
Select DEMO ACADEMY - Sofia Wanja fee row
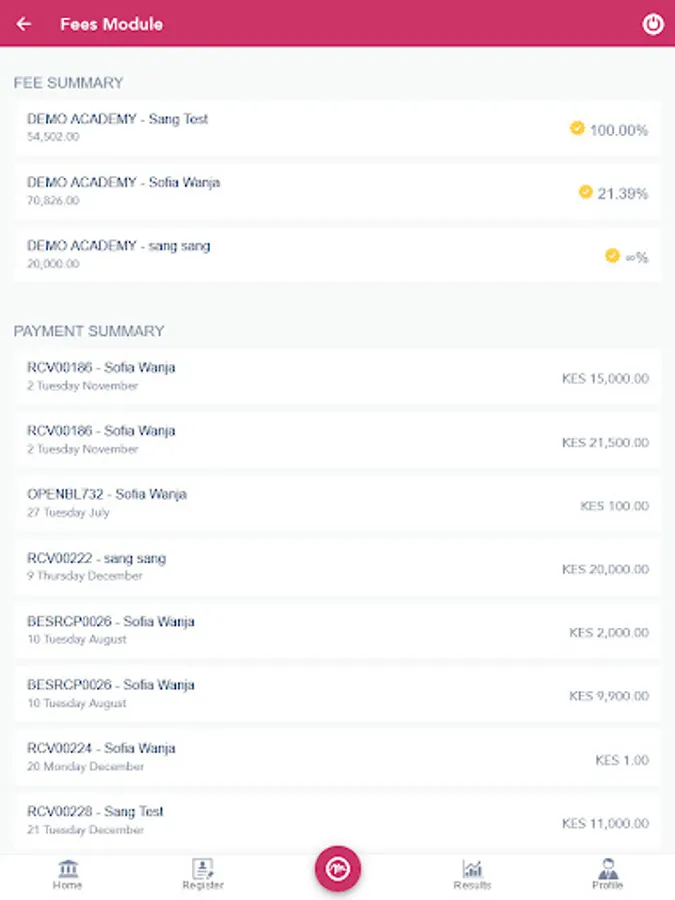337,192
